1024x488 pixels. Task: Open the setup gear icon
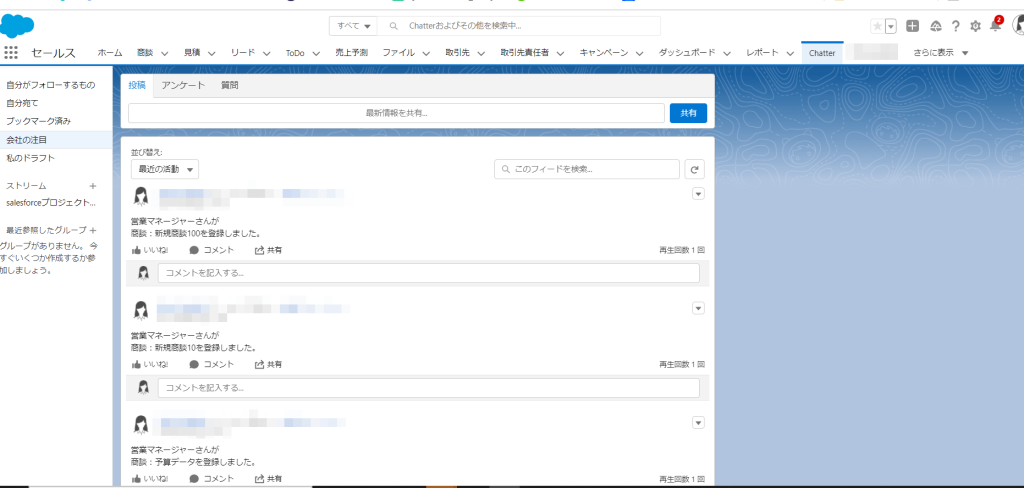coord(975,26)
